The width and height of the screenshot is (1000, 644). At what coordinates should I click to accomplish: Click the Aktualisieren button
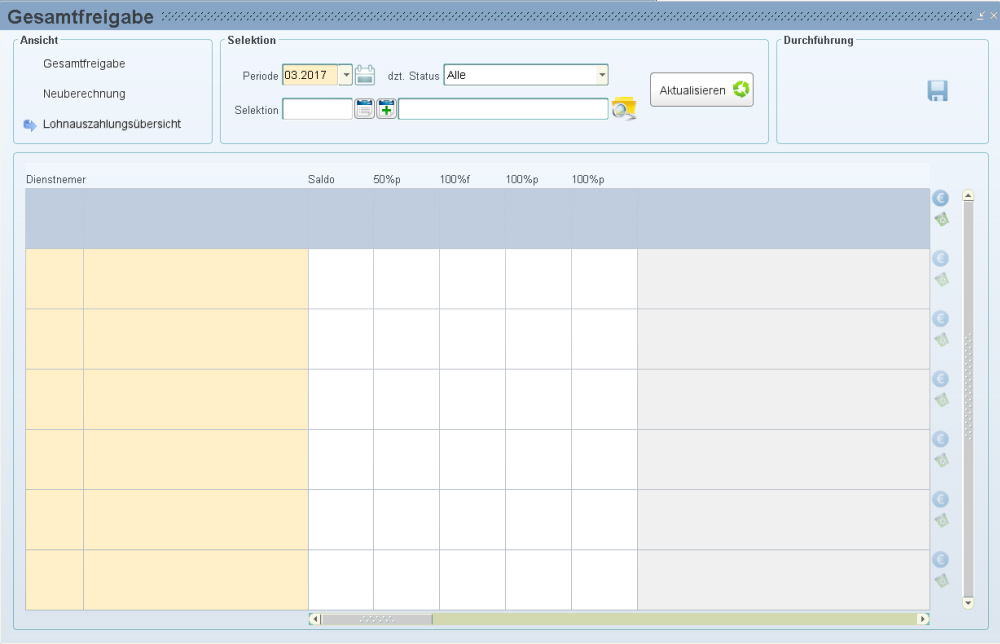(702, 90)
